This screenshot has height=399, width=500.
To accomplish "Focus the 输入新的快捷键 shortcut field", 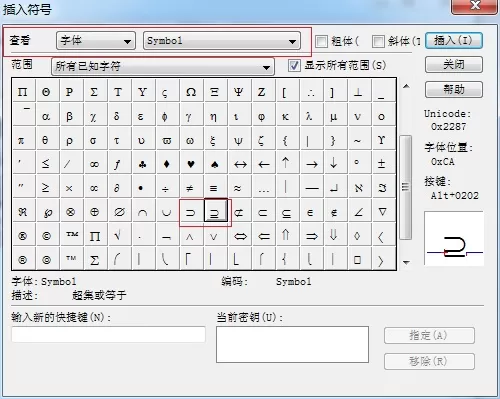I will coord(109,334).
